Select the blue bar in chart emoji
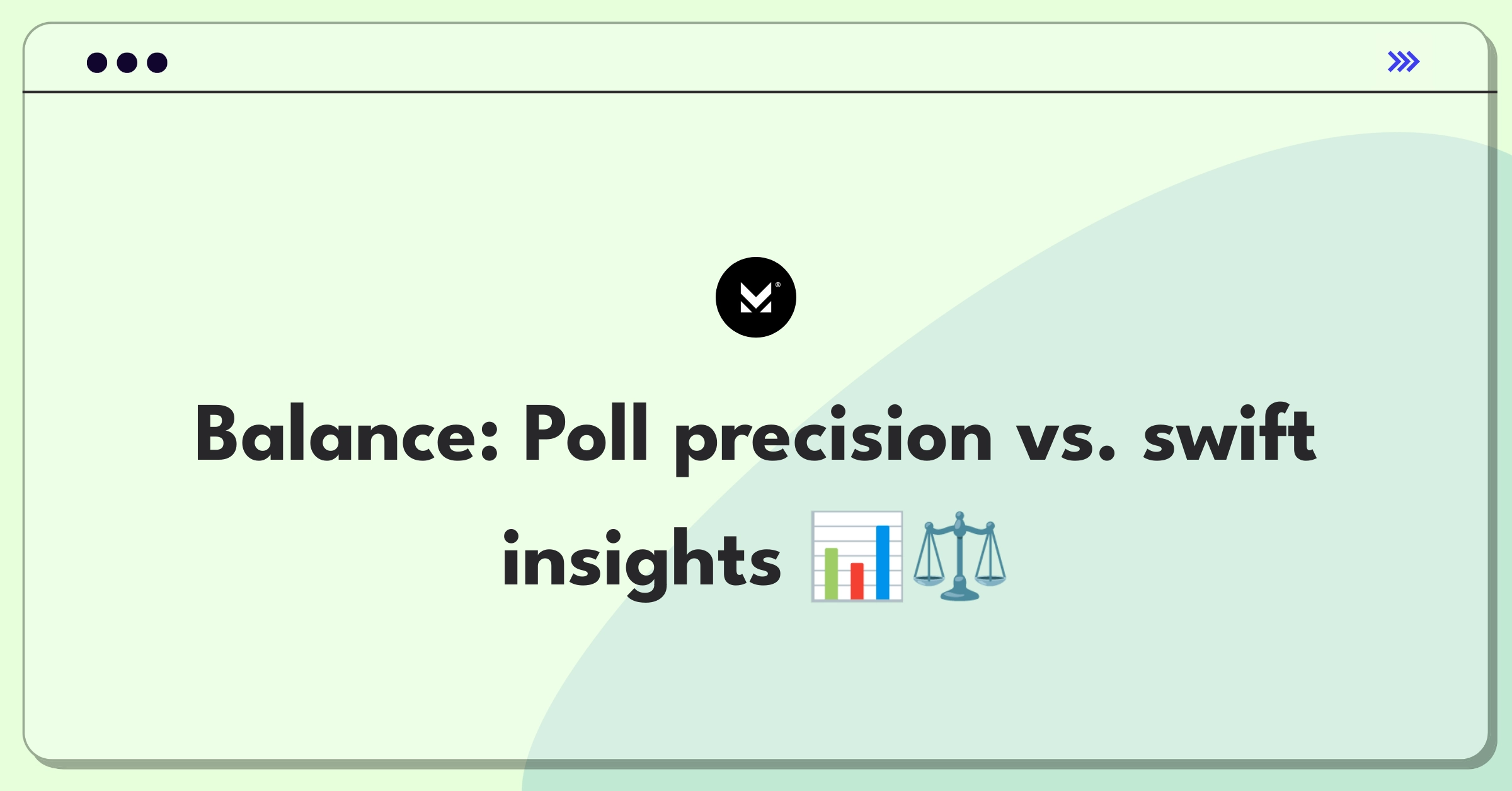The height and width of the screenshot is (791, 1512). click(x=883, y=562)
